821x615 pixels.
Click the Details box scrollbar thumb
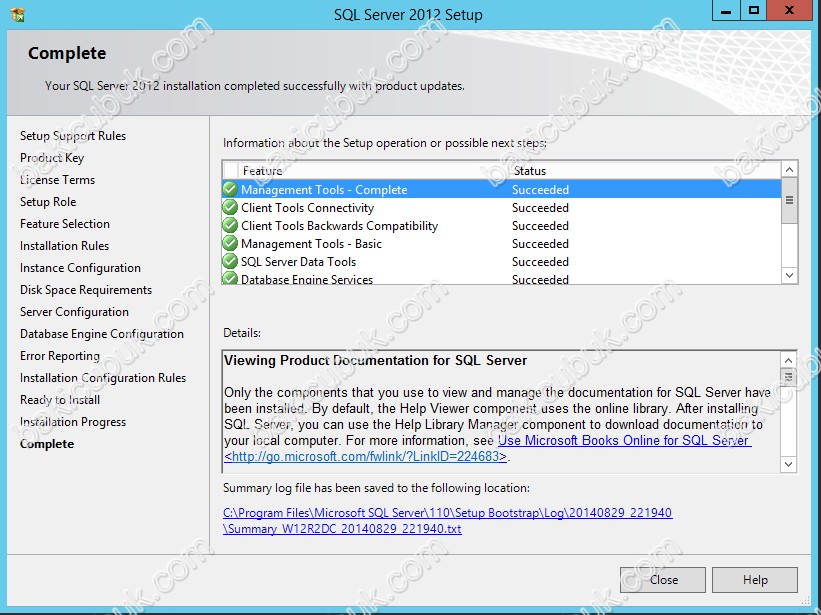789,377
